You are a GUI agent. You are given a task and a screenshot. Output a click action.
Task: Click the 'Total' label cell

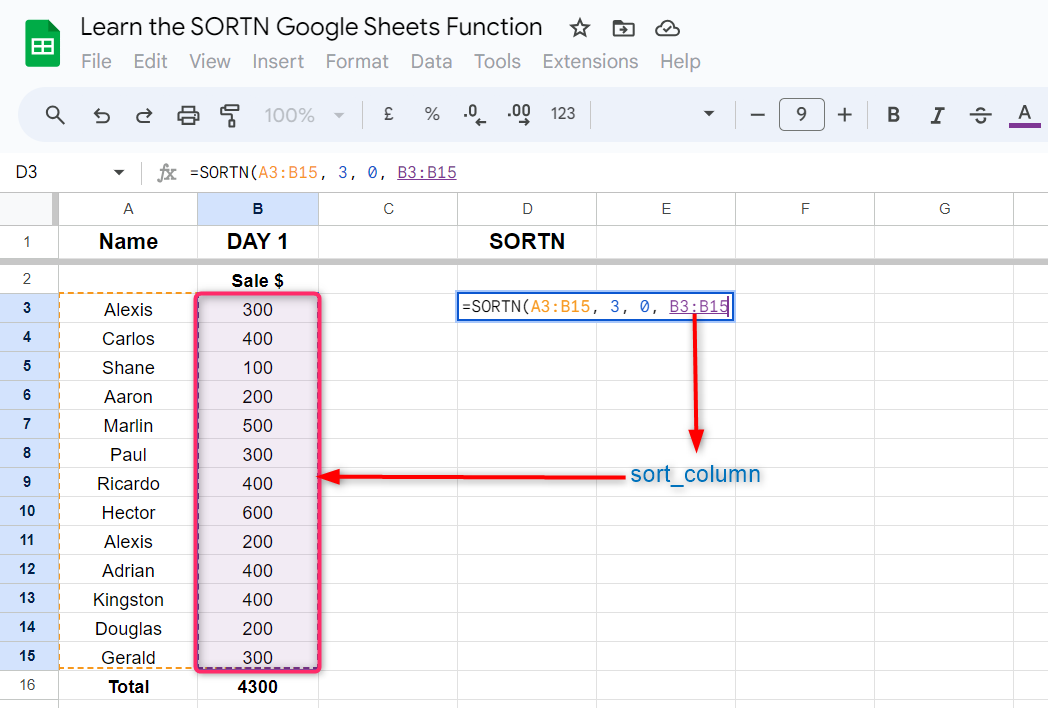128,687
